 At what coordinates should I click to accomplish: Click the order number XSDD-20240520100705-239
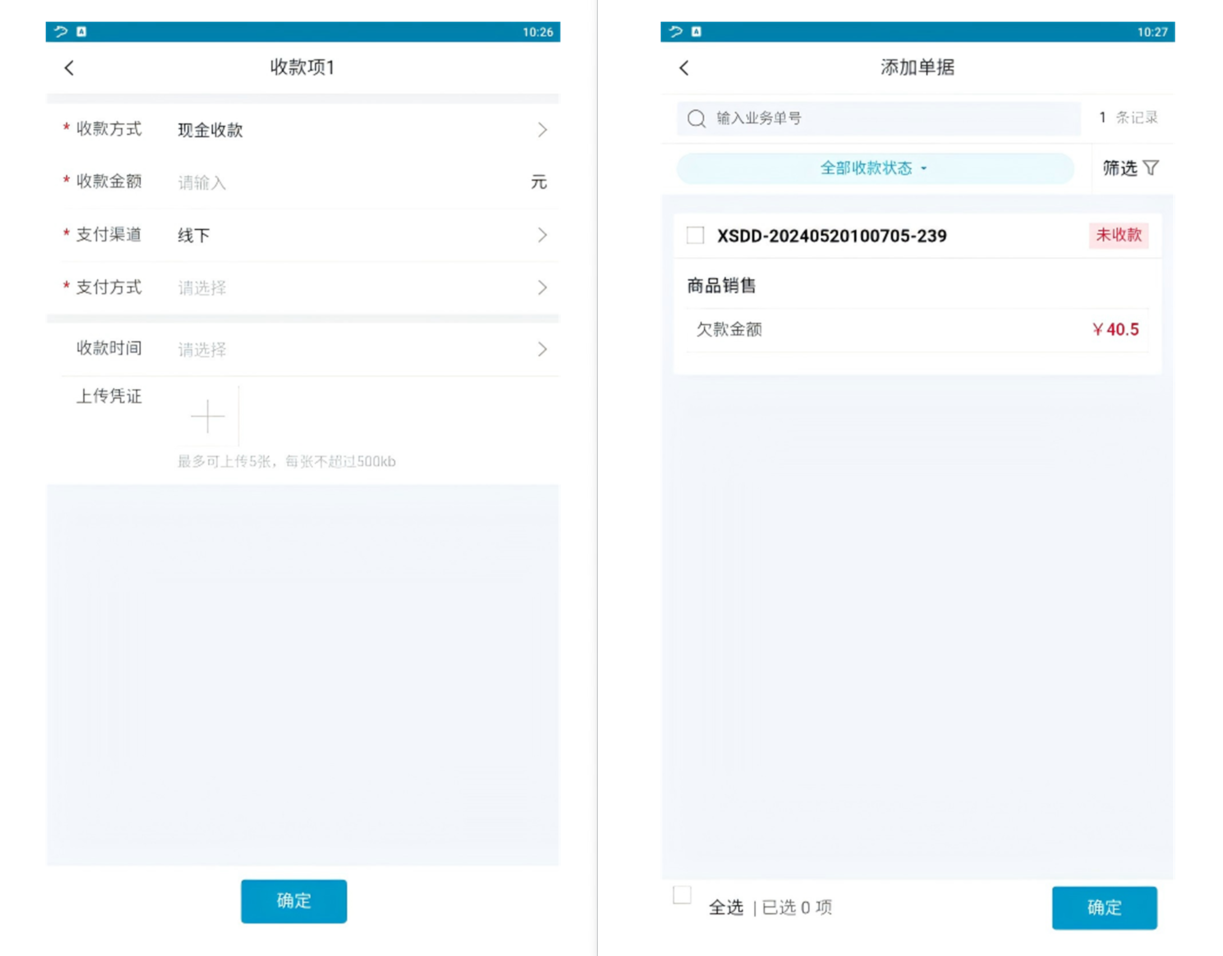832,236
